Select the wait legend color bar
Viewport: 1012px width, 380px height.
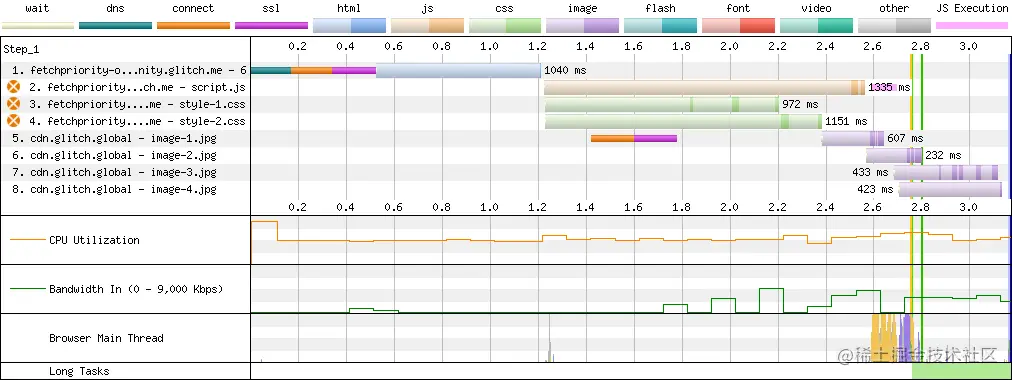tap(38, 26)
